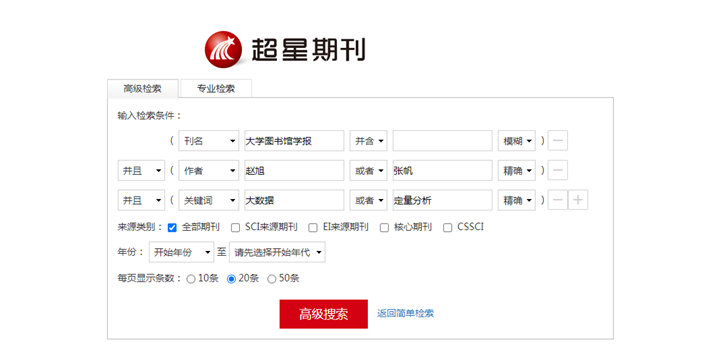Remove the 刊名 condition row with minus

(557, 141)
